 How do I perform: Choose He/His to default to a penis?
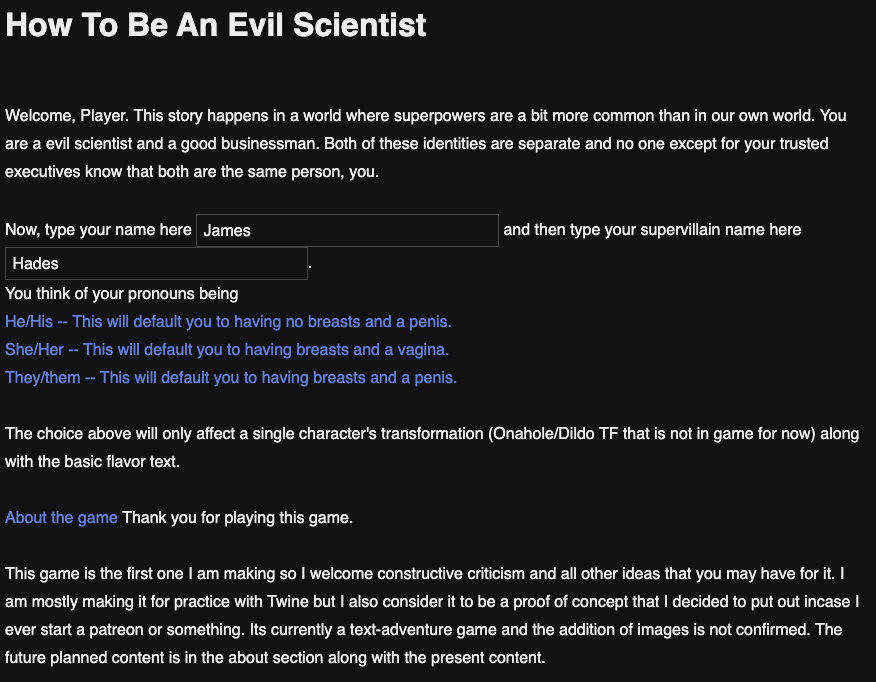click(228, 321)
